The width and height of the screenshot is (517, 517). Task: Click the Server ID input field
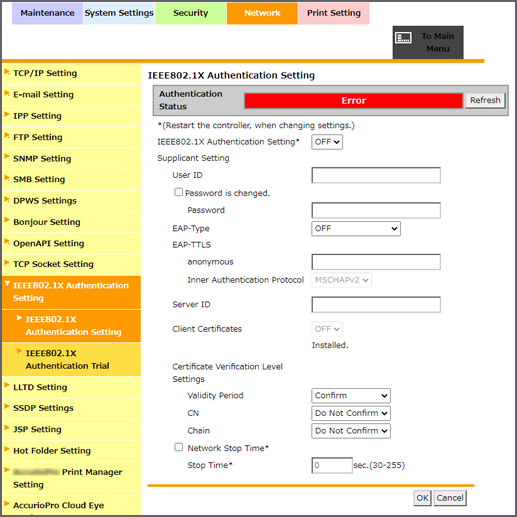click(376, 305)
